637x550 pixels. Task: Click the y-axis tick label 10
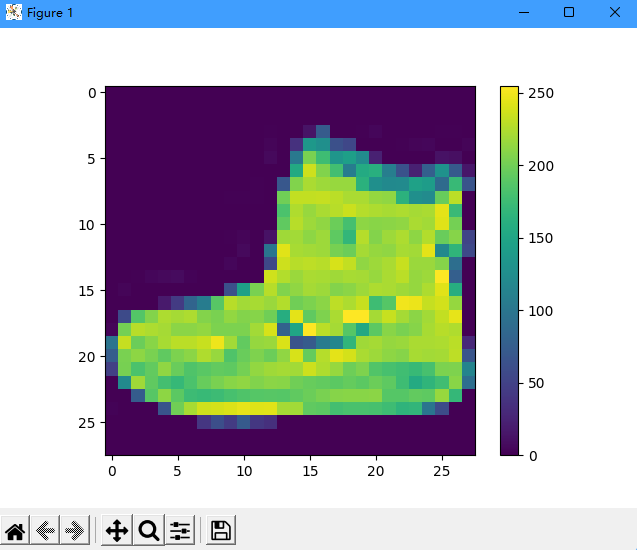click(x=87, y=225)
